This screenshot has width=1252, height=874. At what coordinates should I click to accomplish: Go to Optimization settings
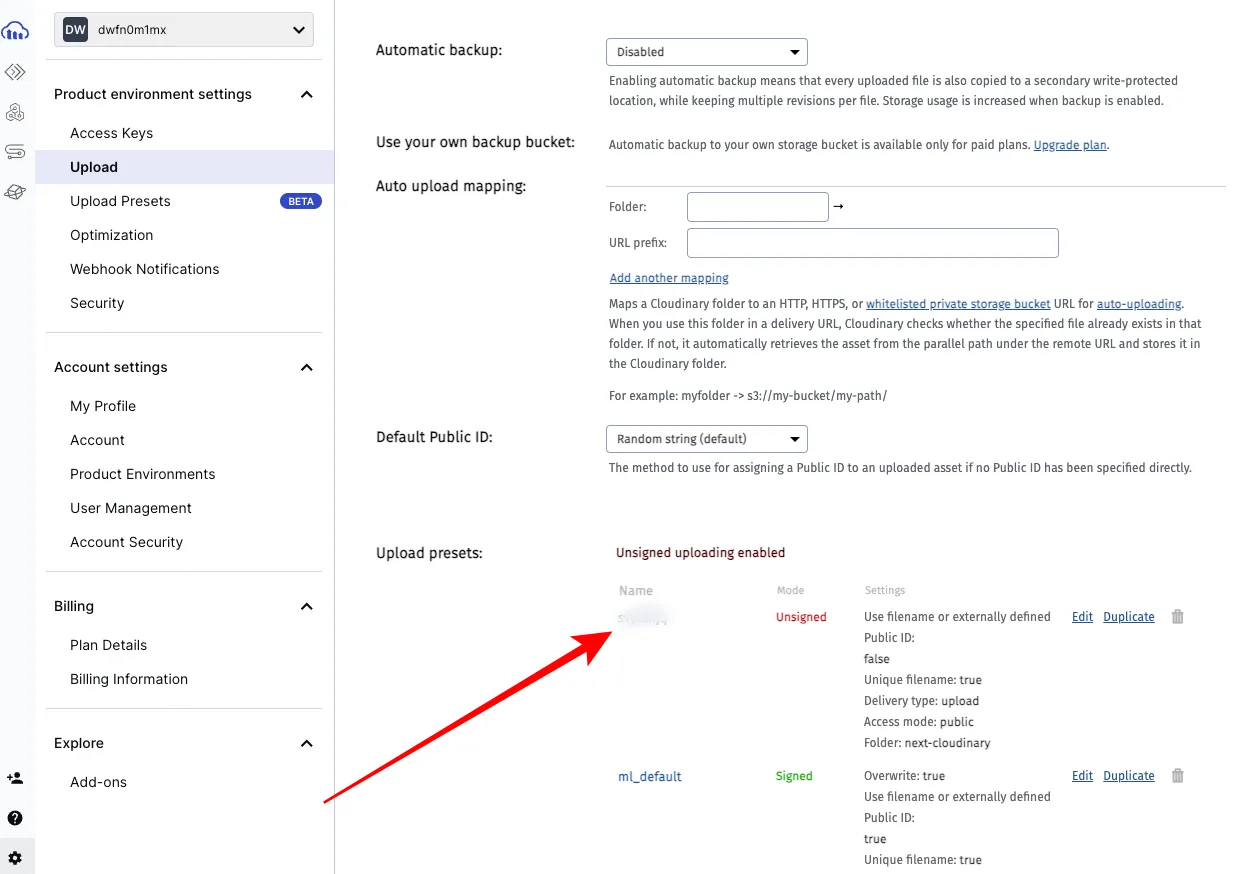click(111, 235)
